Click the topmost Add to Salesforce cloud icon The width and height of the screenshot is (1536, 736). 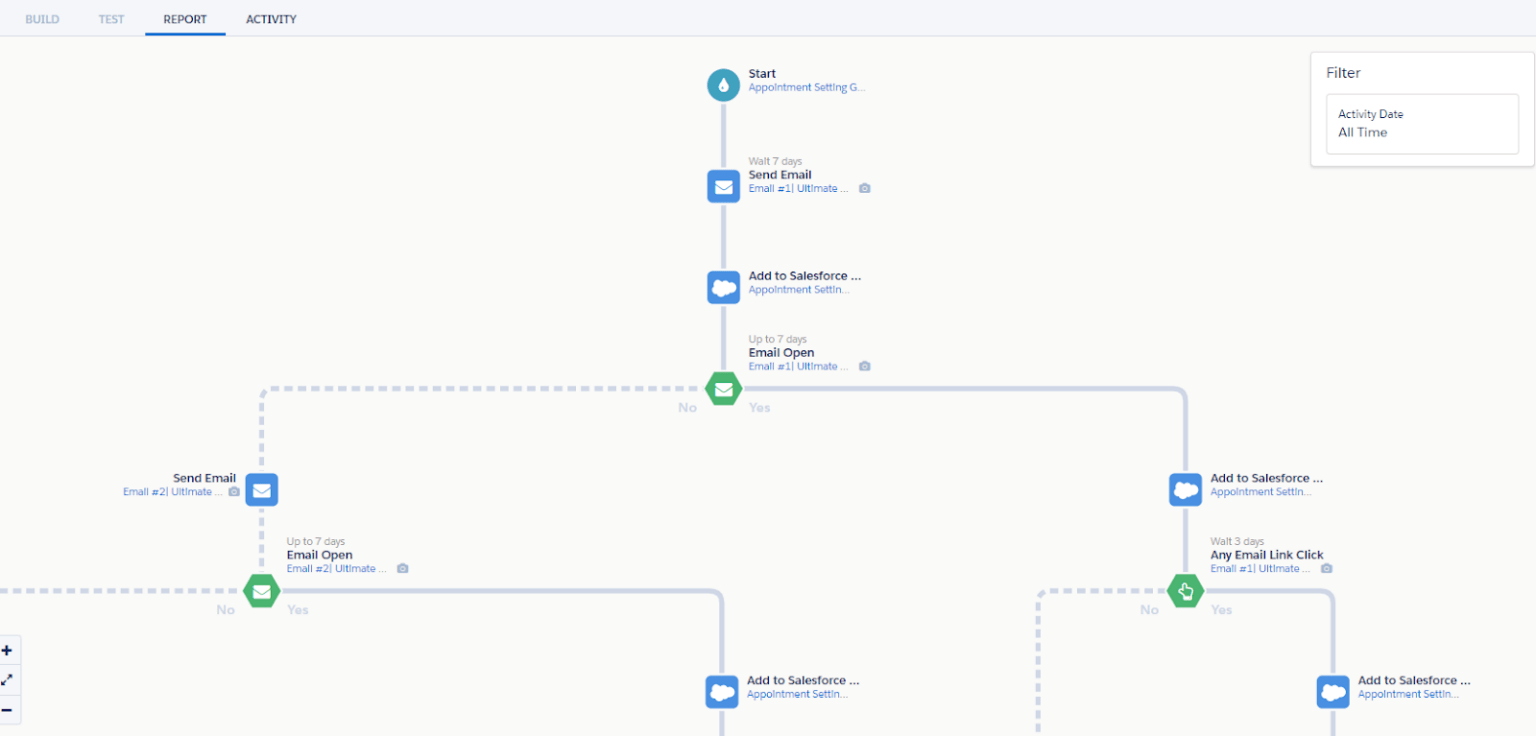coord(723,287)
